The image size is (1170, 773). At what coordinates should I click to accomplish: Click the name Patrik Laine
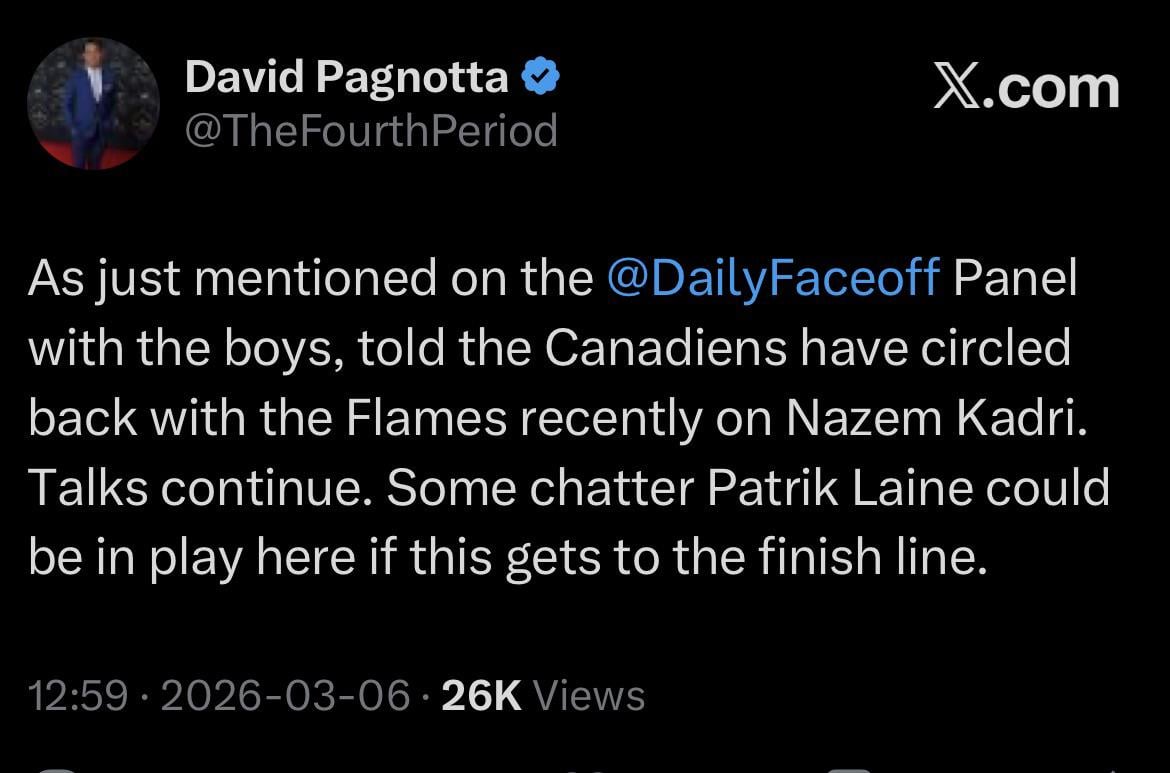pyautogui.click(x=838, y=488)
